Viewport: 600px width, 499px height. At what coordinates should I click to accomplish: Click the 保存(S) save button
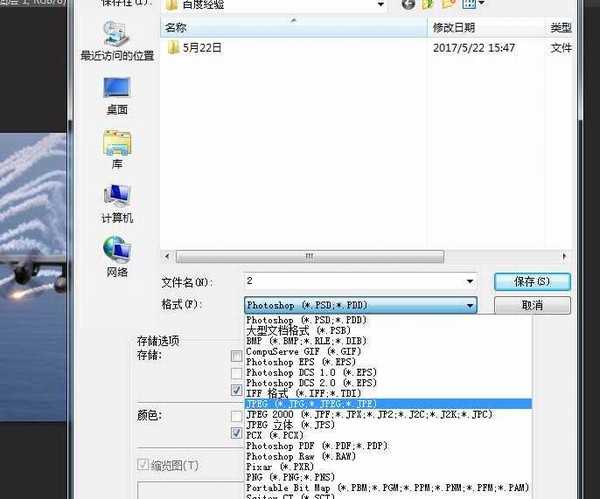tap(531, 282)
